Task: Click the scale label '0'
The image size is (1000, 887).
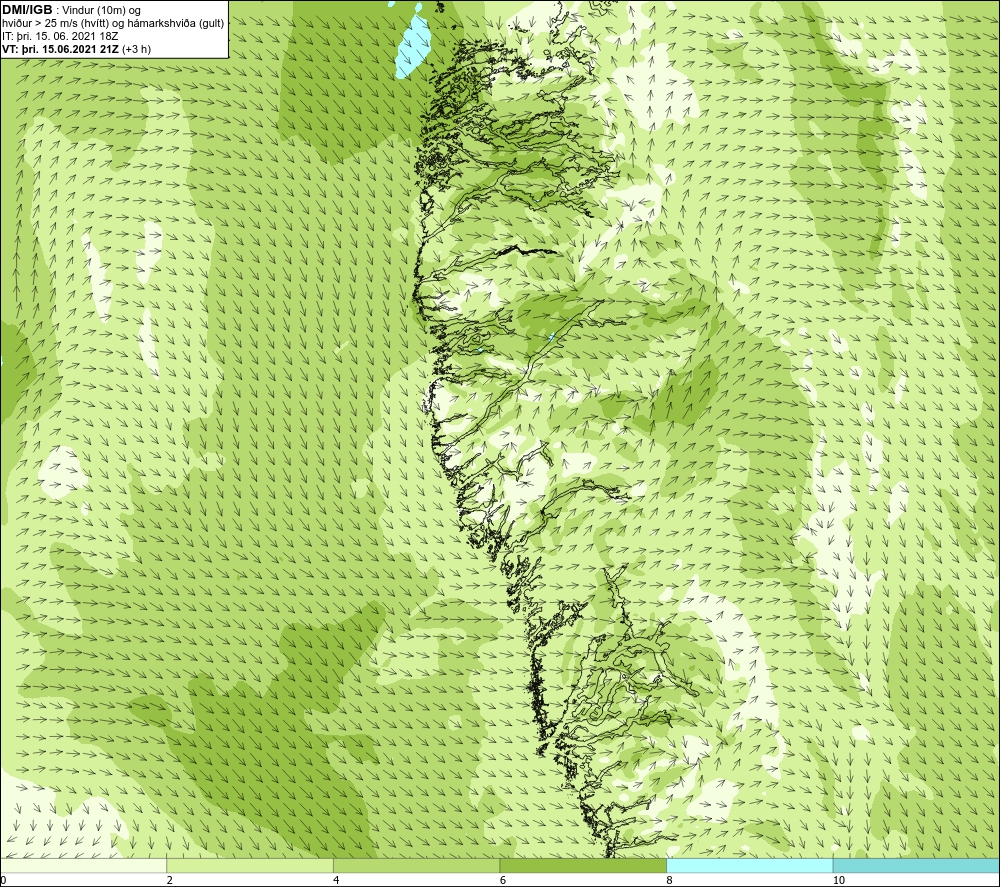Action: [3, 880]
